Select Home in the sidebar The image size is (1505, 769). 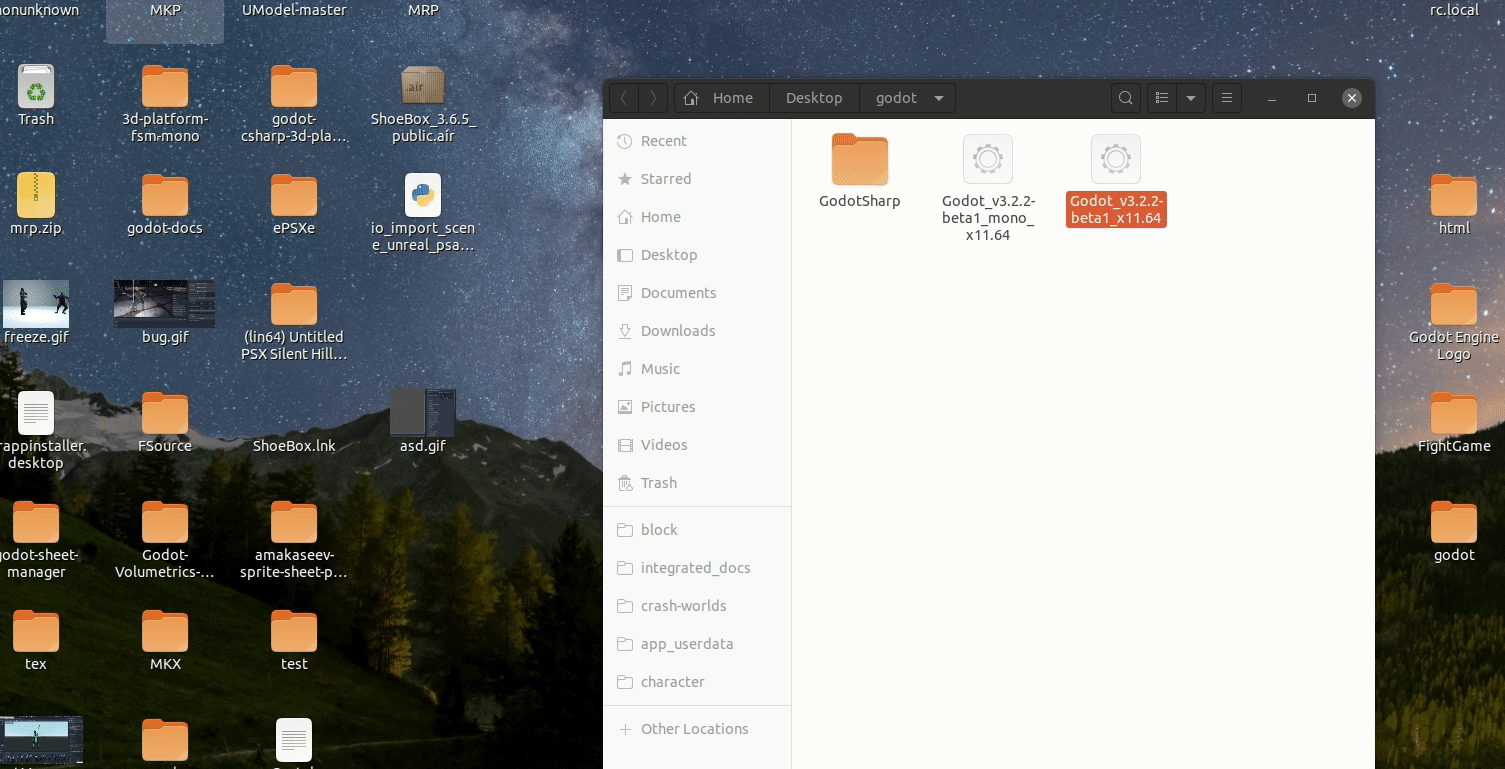coord(697,217)
